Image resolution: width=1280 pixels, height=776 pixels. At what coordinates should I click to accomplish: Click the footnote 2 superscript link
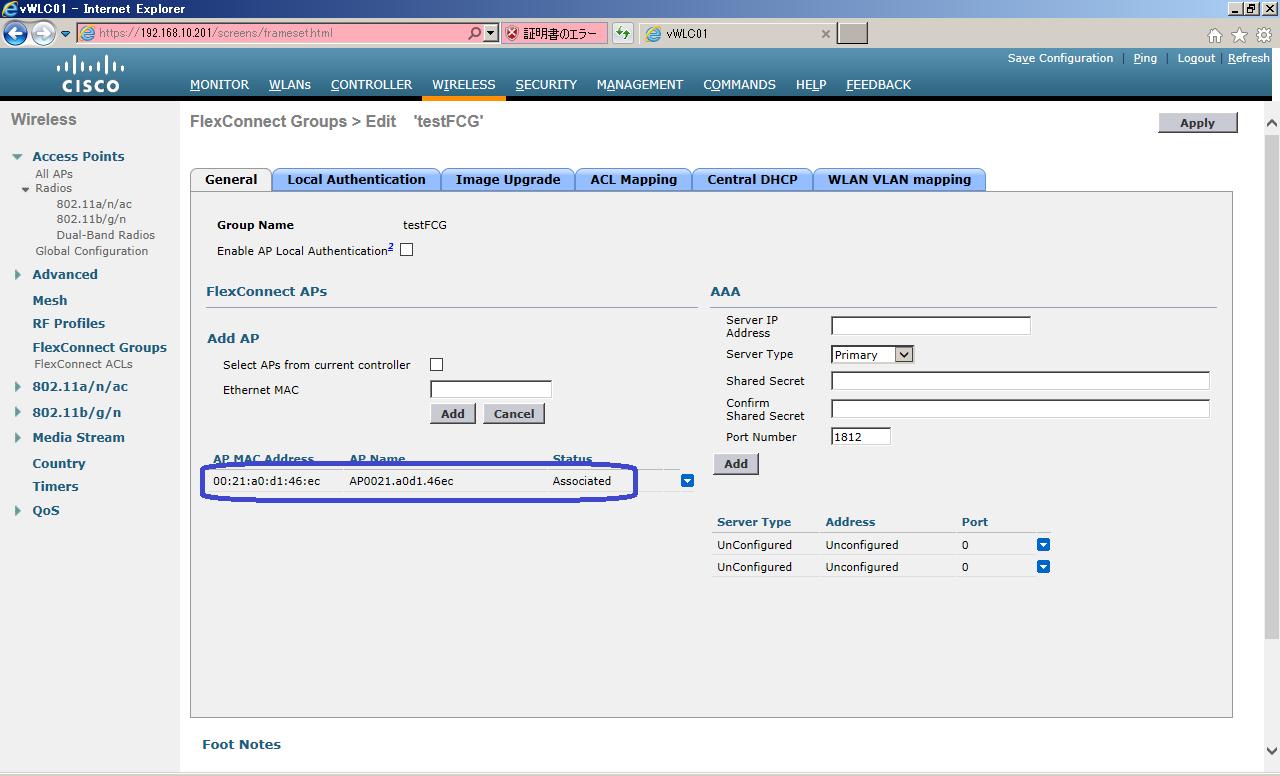(391, 247)
